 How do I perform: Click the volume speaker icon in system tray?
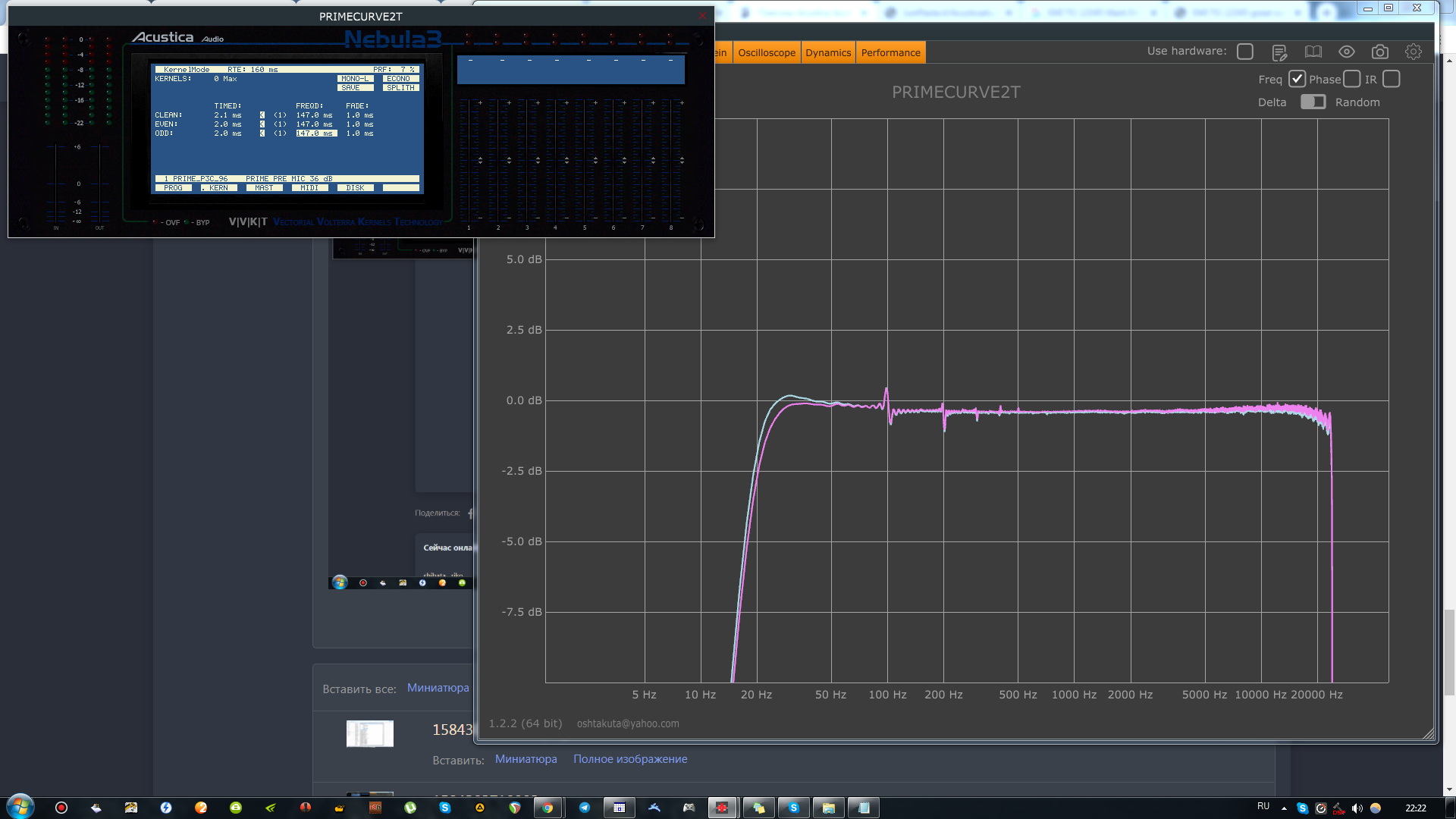(1357, 808)
